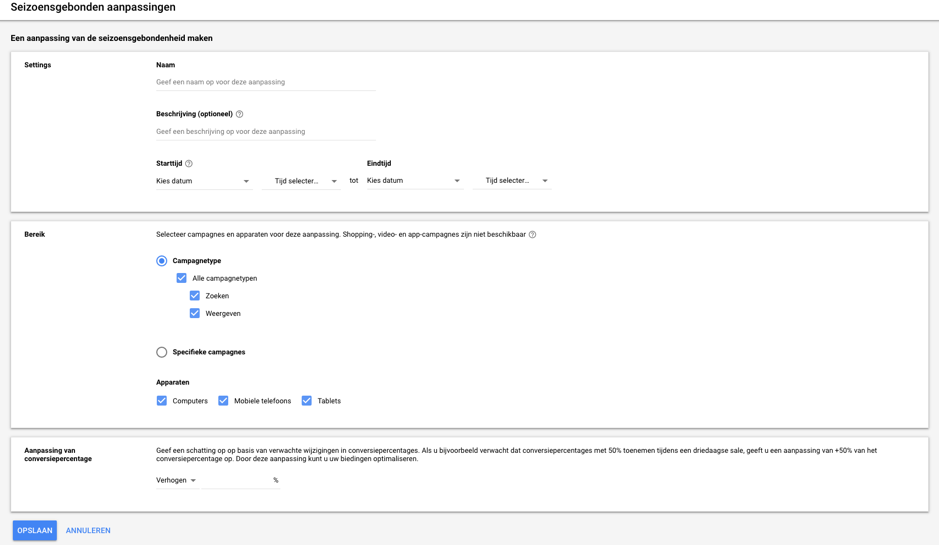Image resolution: width=939 pixels, height=545 pixels.
Task: Click help icon next to Beschrijving (optioneel)
Action: [x=239, y=114]
